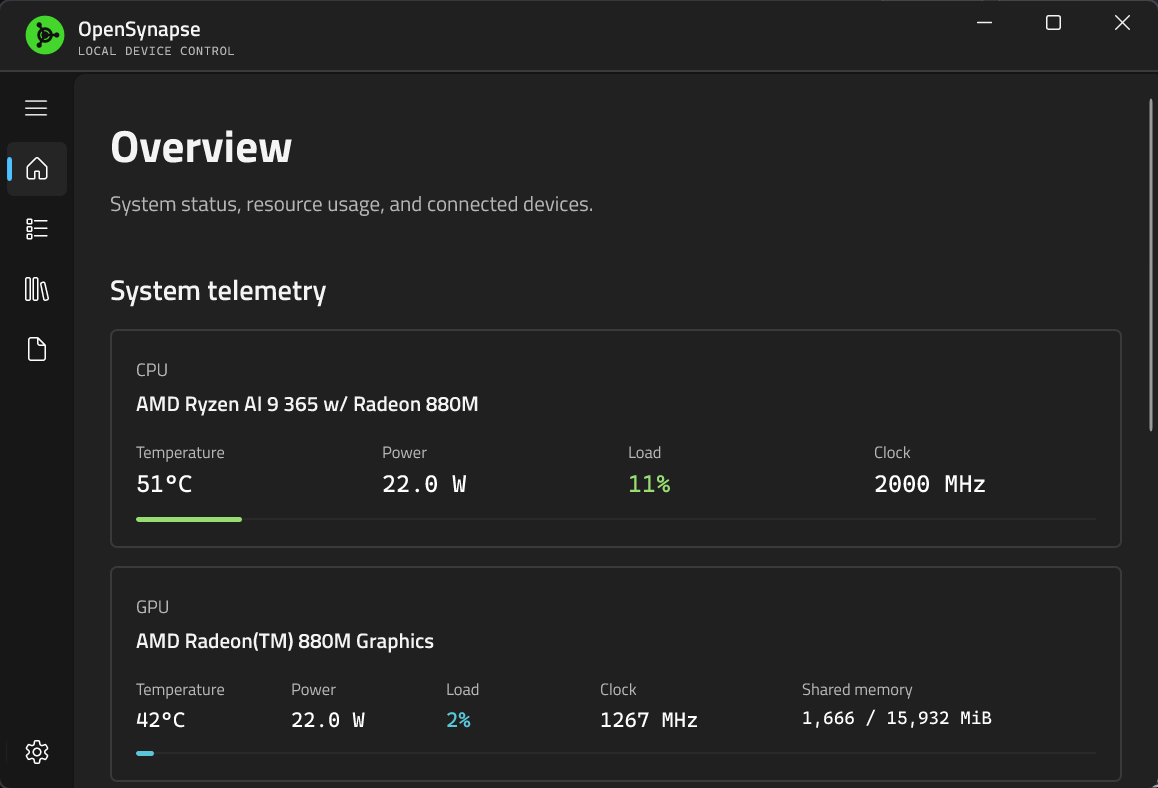
Task: Close the OpenSynapse window
Action: (x=1123, y=23)
